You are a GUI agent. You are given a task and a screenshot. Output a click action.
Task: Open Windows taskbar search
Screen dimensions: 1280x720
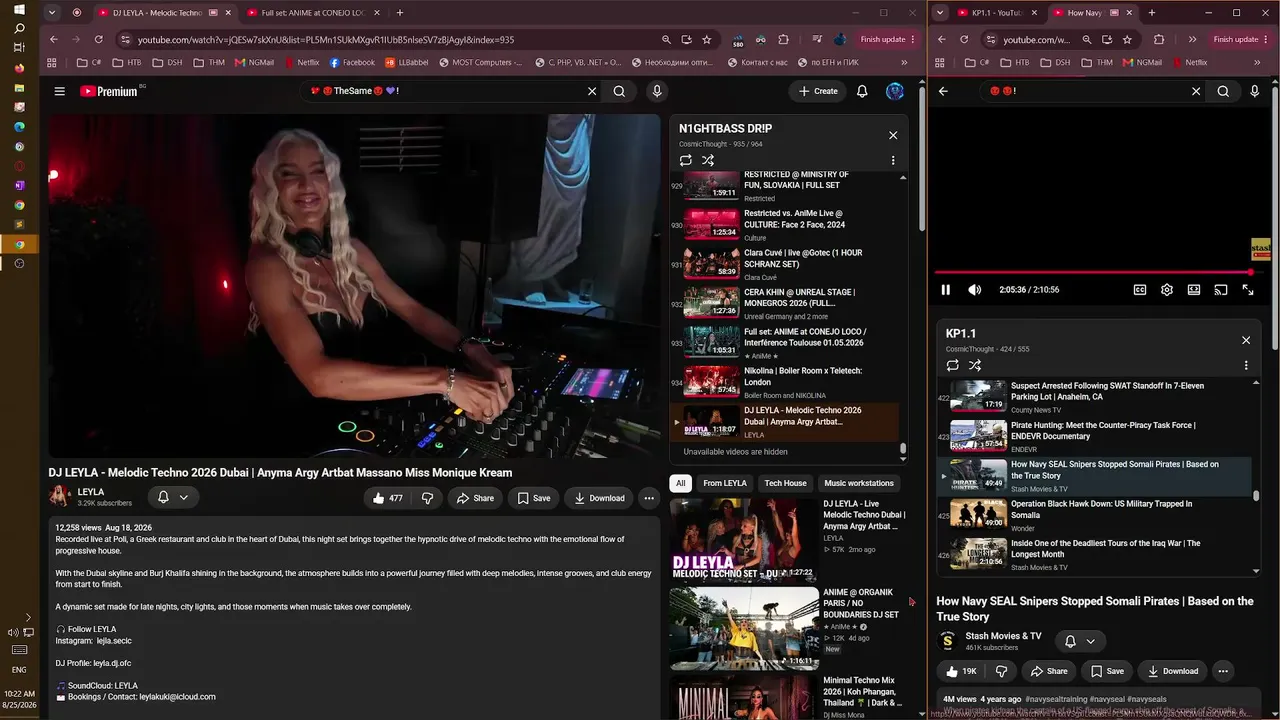click(19, 29)
